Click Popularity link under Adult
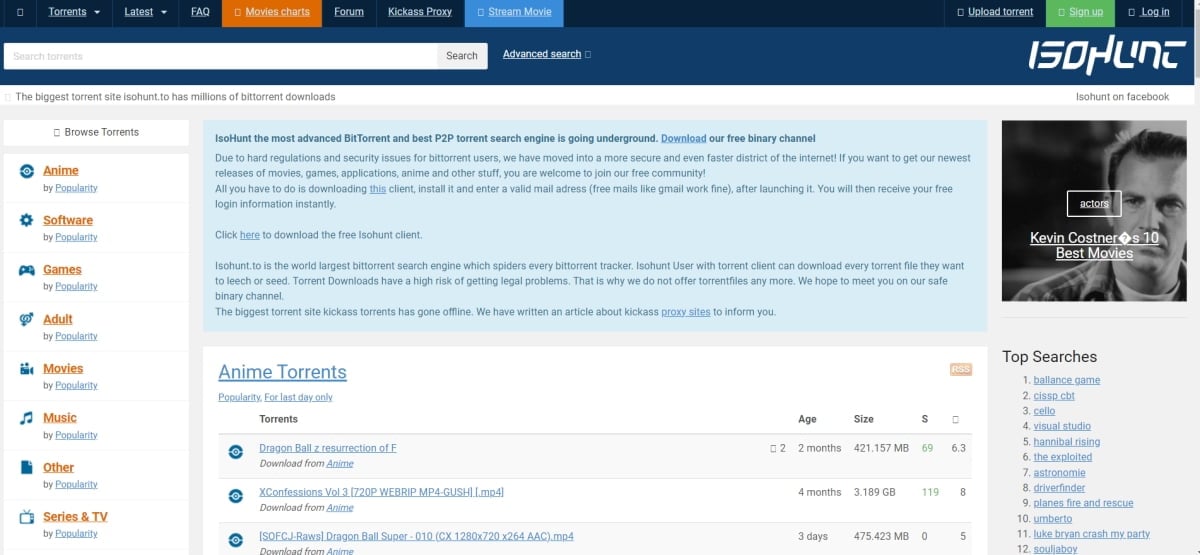 tap(76, 336)
